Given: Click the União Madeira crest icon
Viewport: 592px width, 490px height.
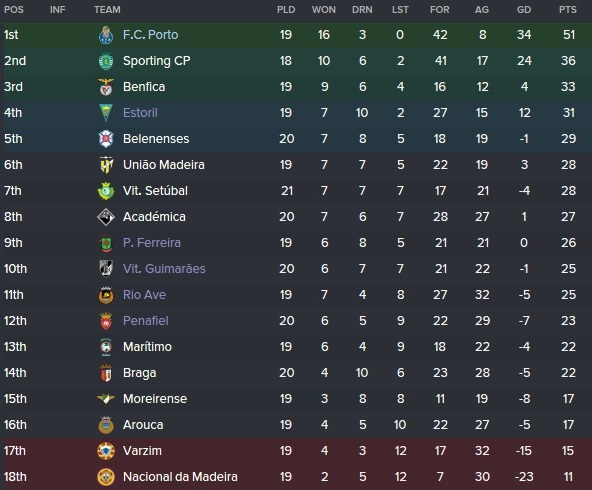Looking at the screenshot, I should [x=106, y=165].
